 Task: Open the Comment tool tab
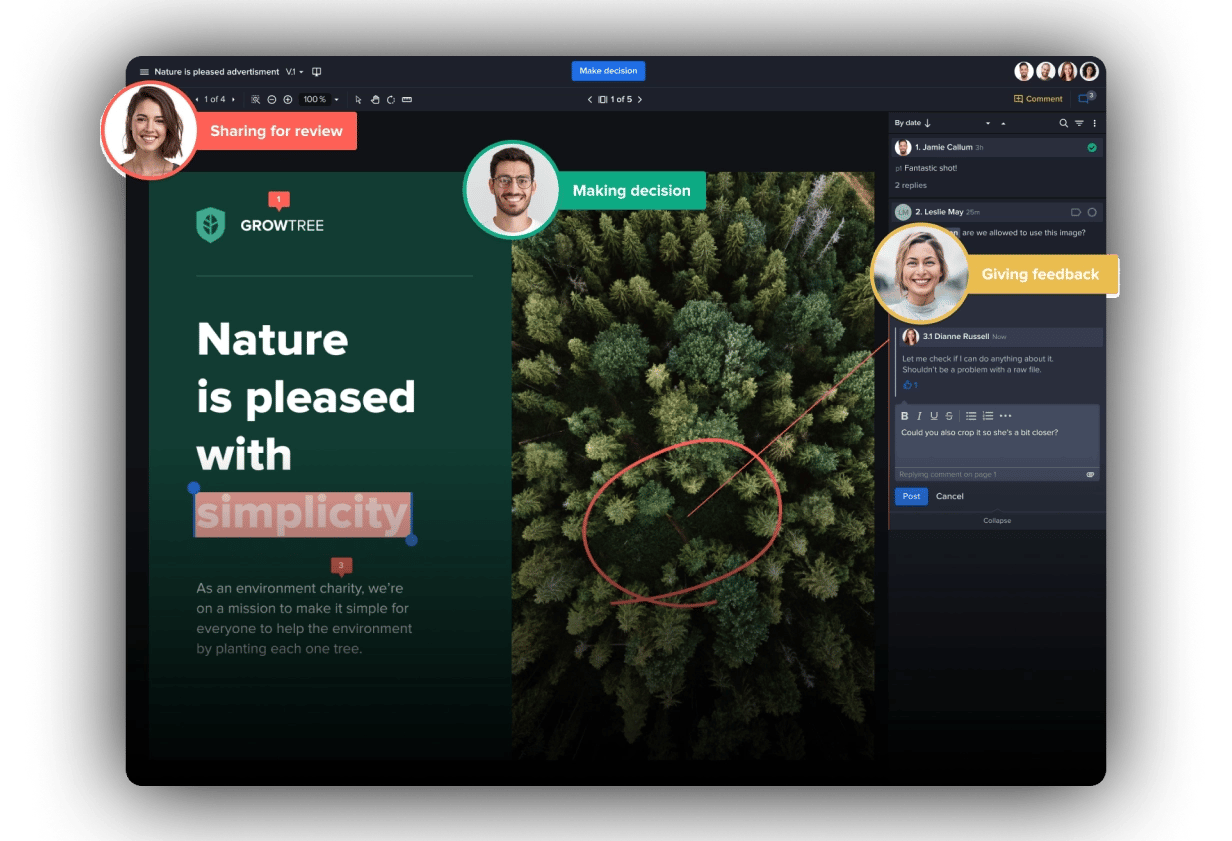tap(1038, 99)
